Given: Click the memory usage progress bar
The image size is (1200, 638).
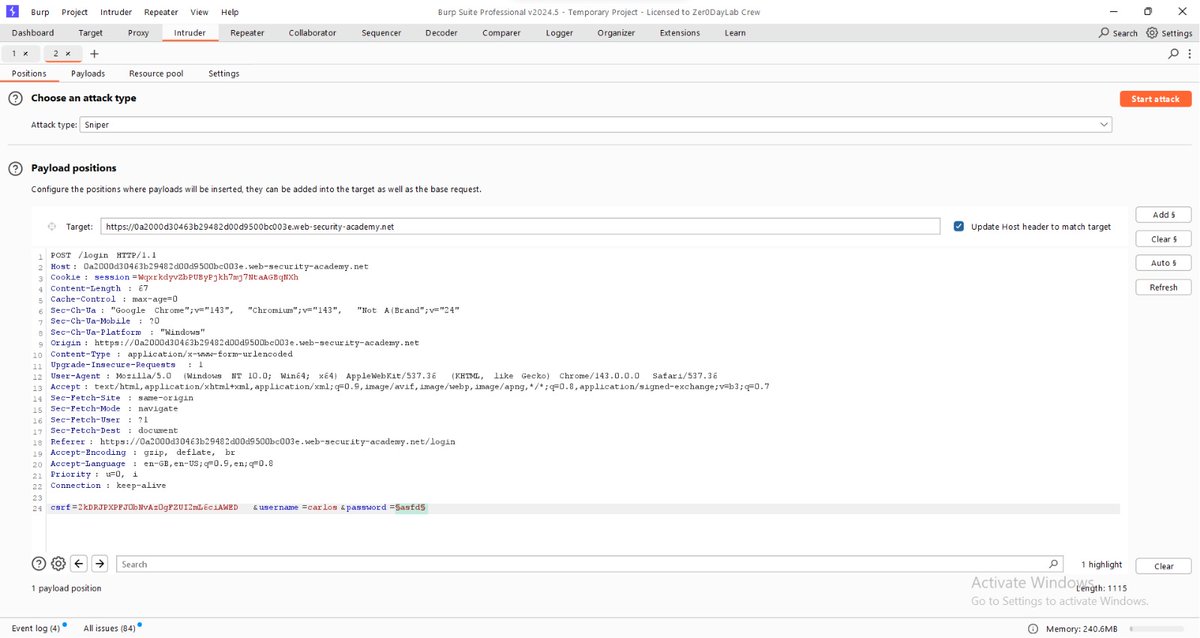Looking at the screenshot, I should point(1156,629).
